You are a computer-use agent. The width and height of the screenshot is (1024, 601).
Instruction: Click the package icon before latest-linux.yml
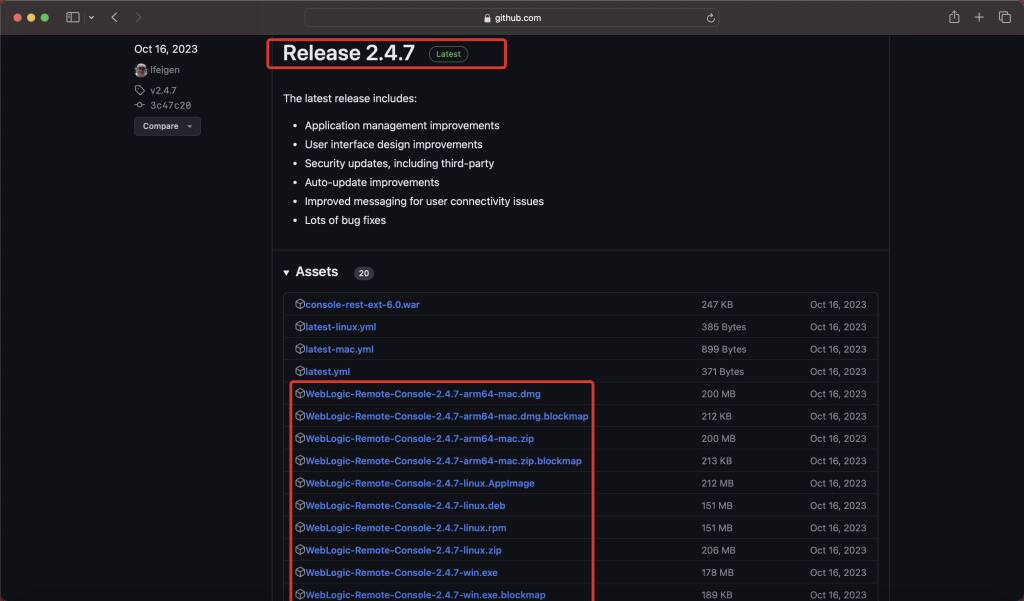(x=300, y=326)
